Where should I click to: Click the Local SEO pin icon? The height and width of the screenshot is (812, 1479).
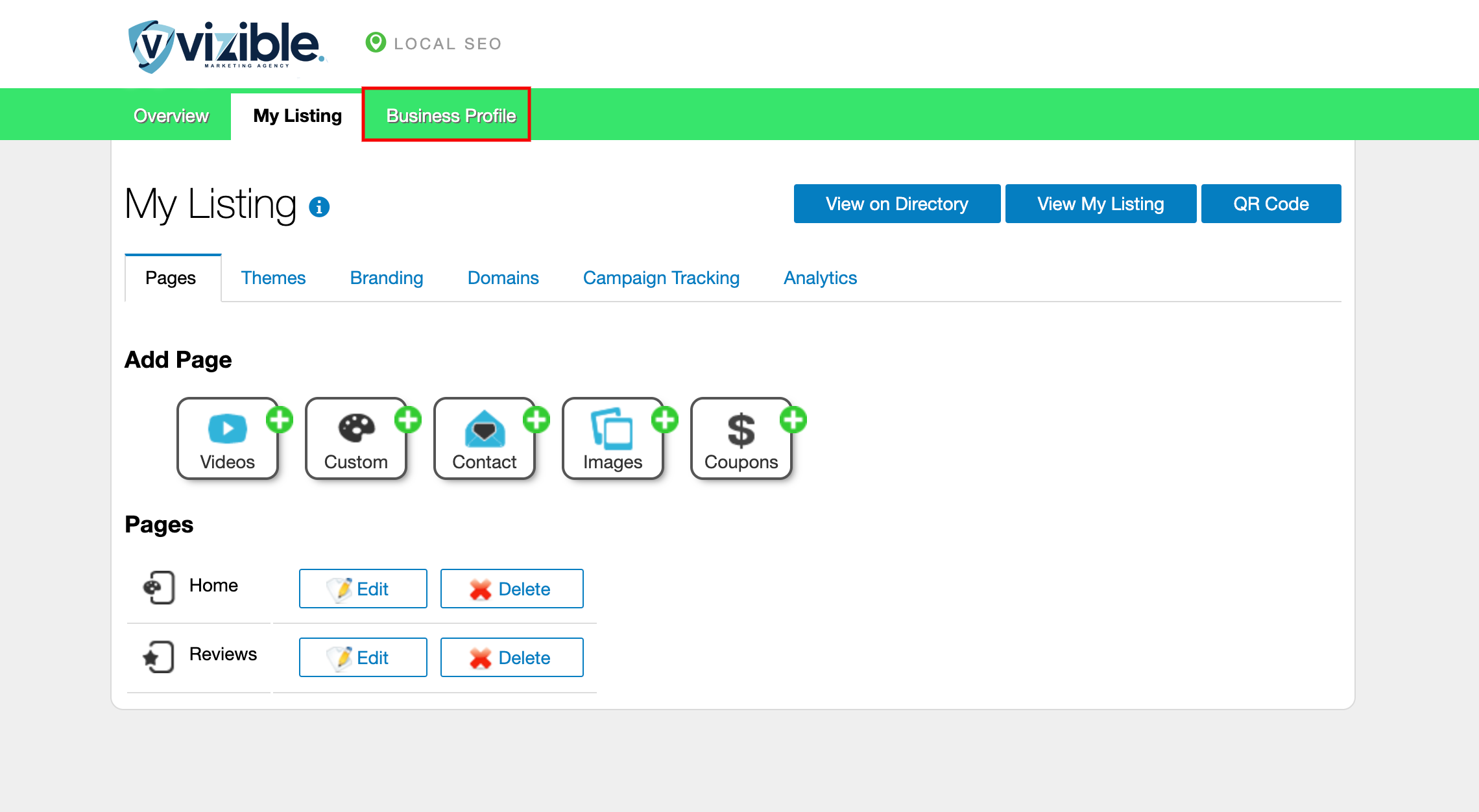pos(376,43)
